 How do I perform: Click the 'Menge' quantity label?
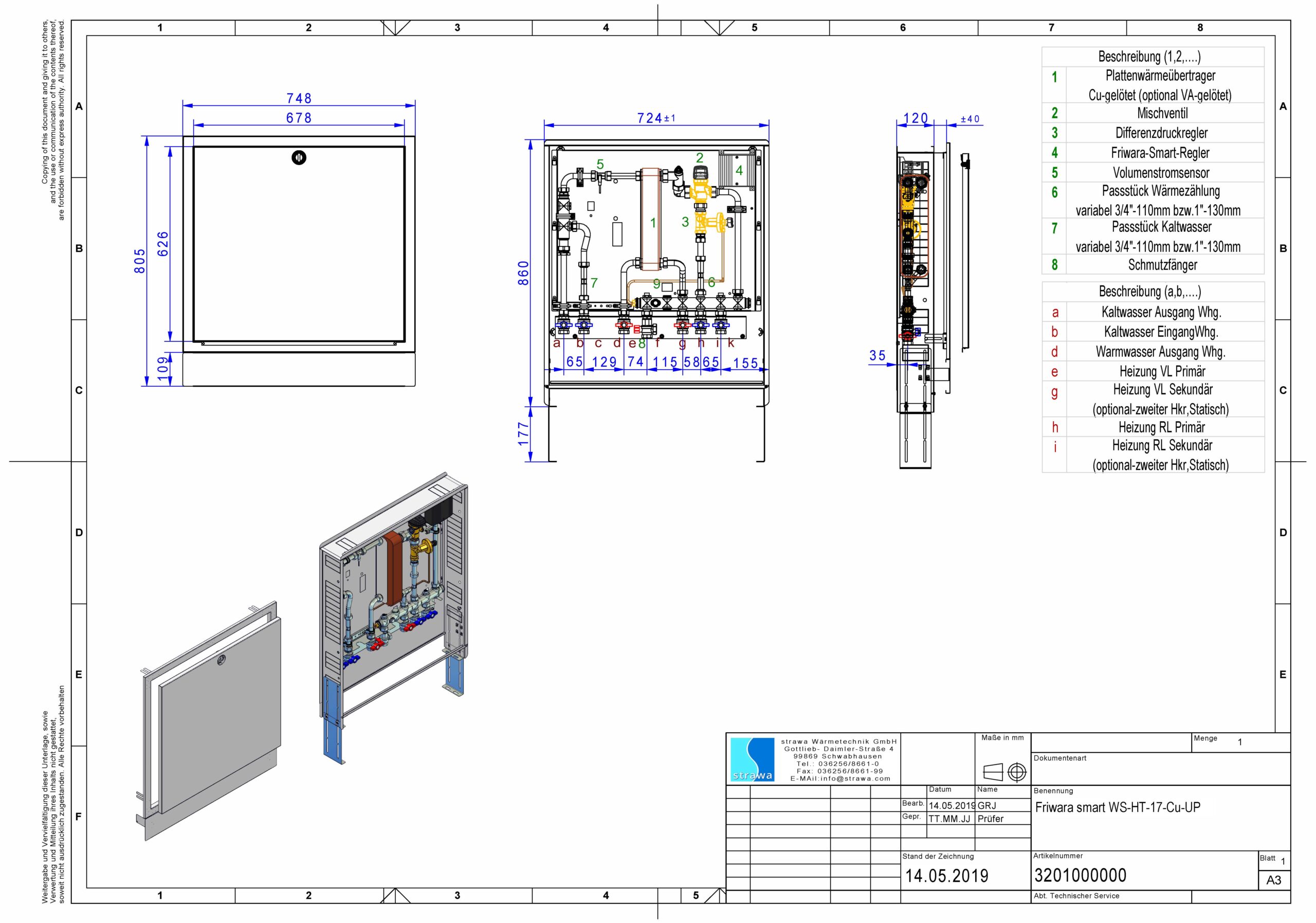tap(1205, 738)
